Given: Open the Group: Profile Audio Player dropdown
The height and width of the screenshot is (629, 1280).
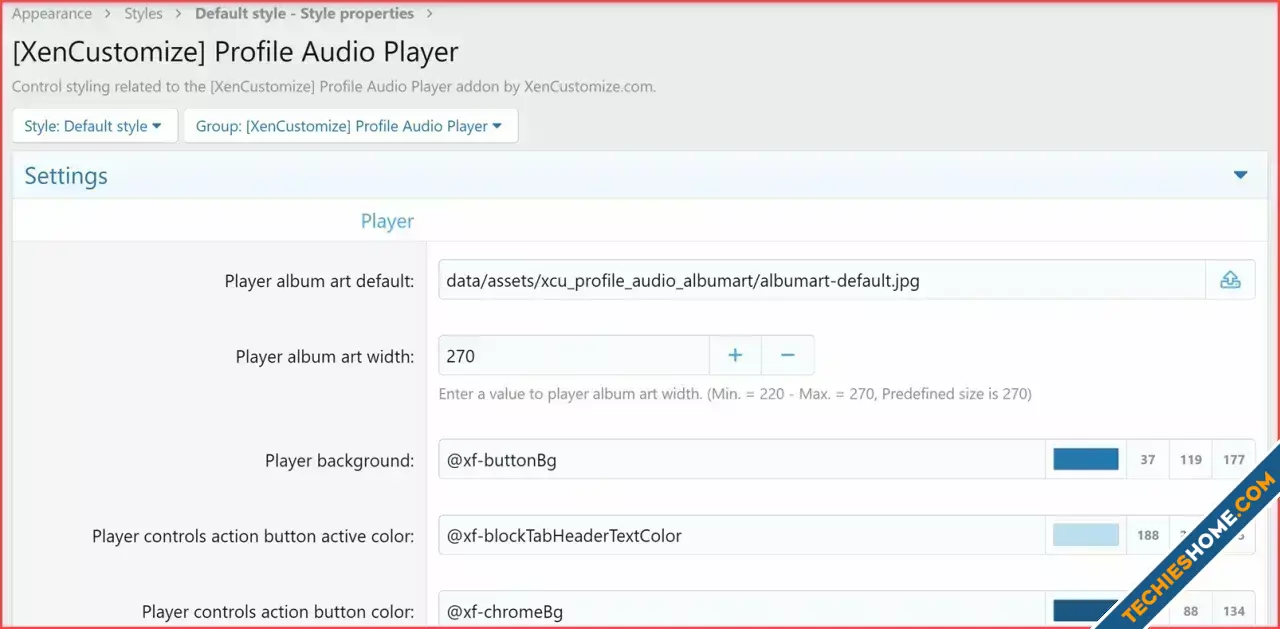Looking at the screenshot, I should pos(350,126).
